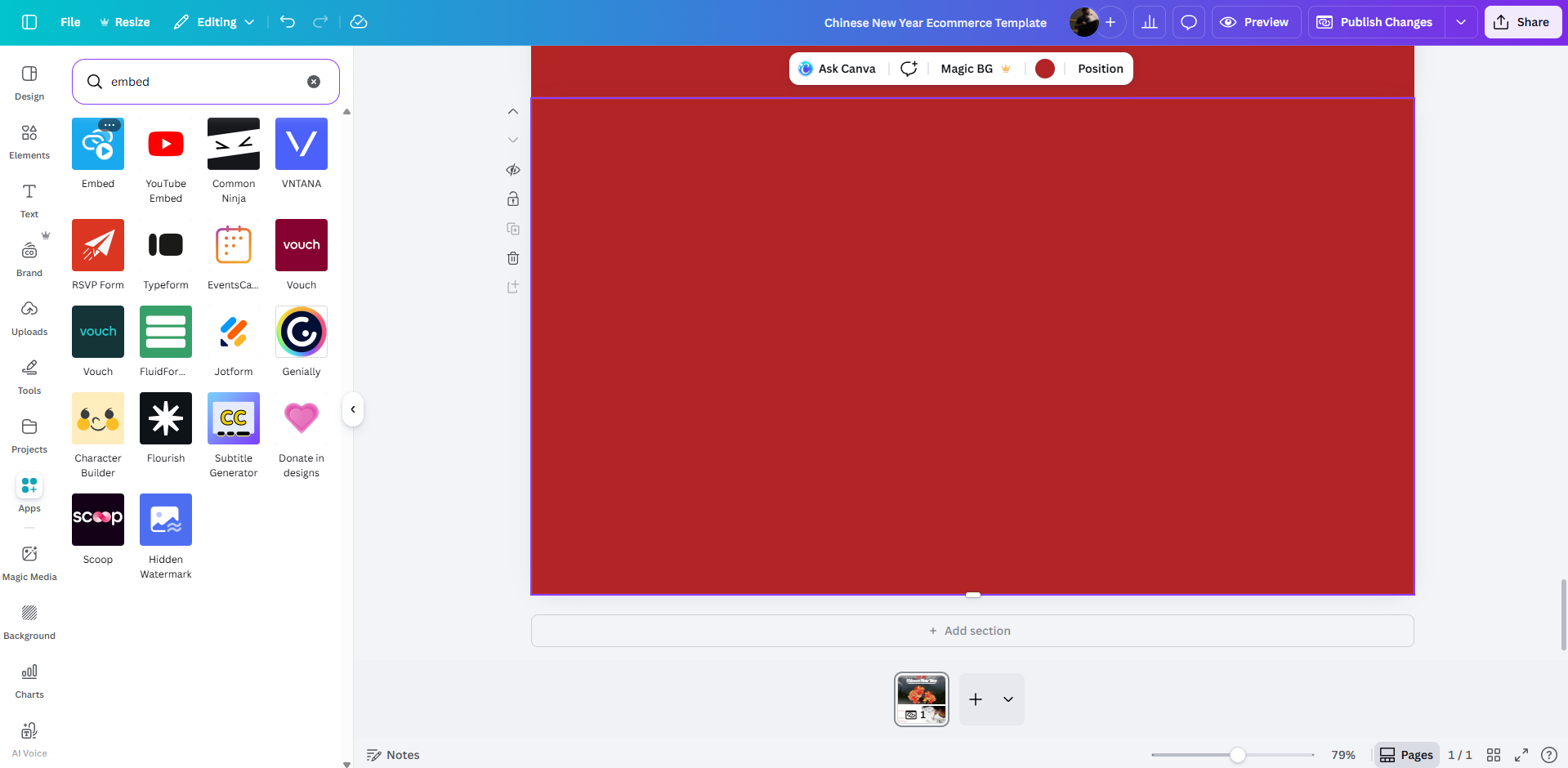
Task: Launch the Flourish app
Action: click(x=166, y=419)
